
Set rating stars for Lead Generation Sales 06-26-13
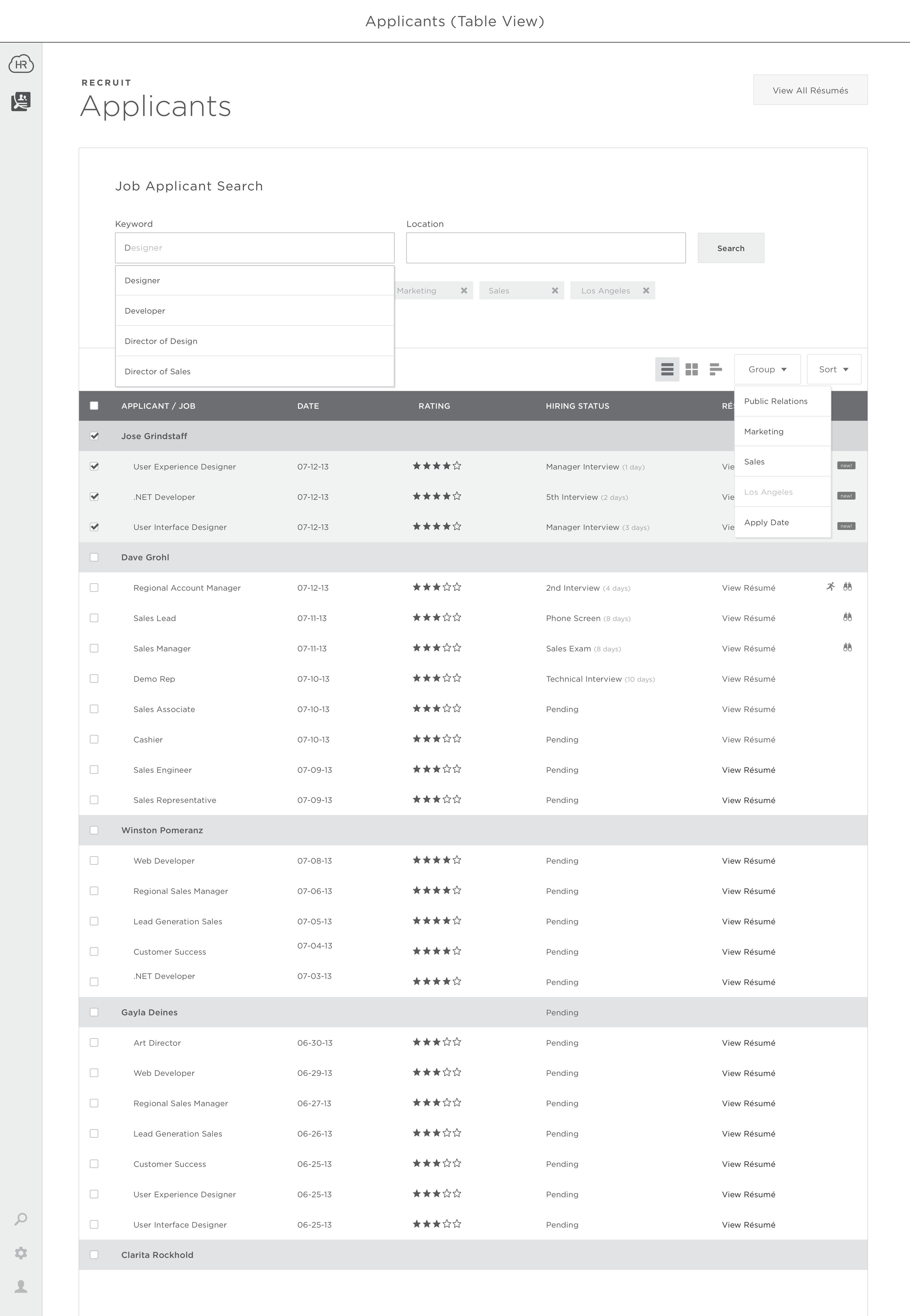(x=437, y=1133)
